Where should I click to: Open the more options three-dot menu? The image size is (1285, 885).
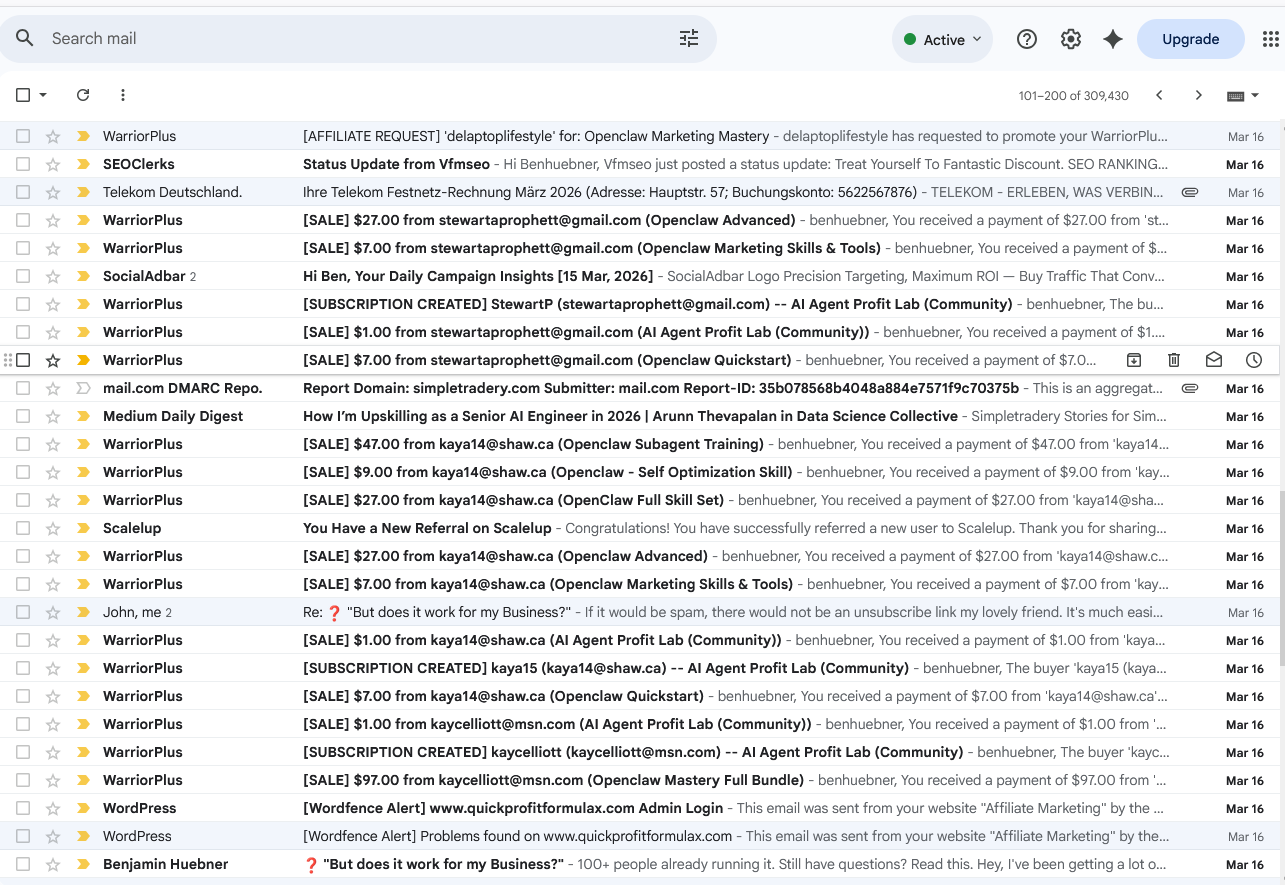point(122,94)
